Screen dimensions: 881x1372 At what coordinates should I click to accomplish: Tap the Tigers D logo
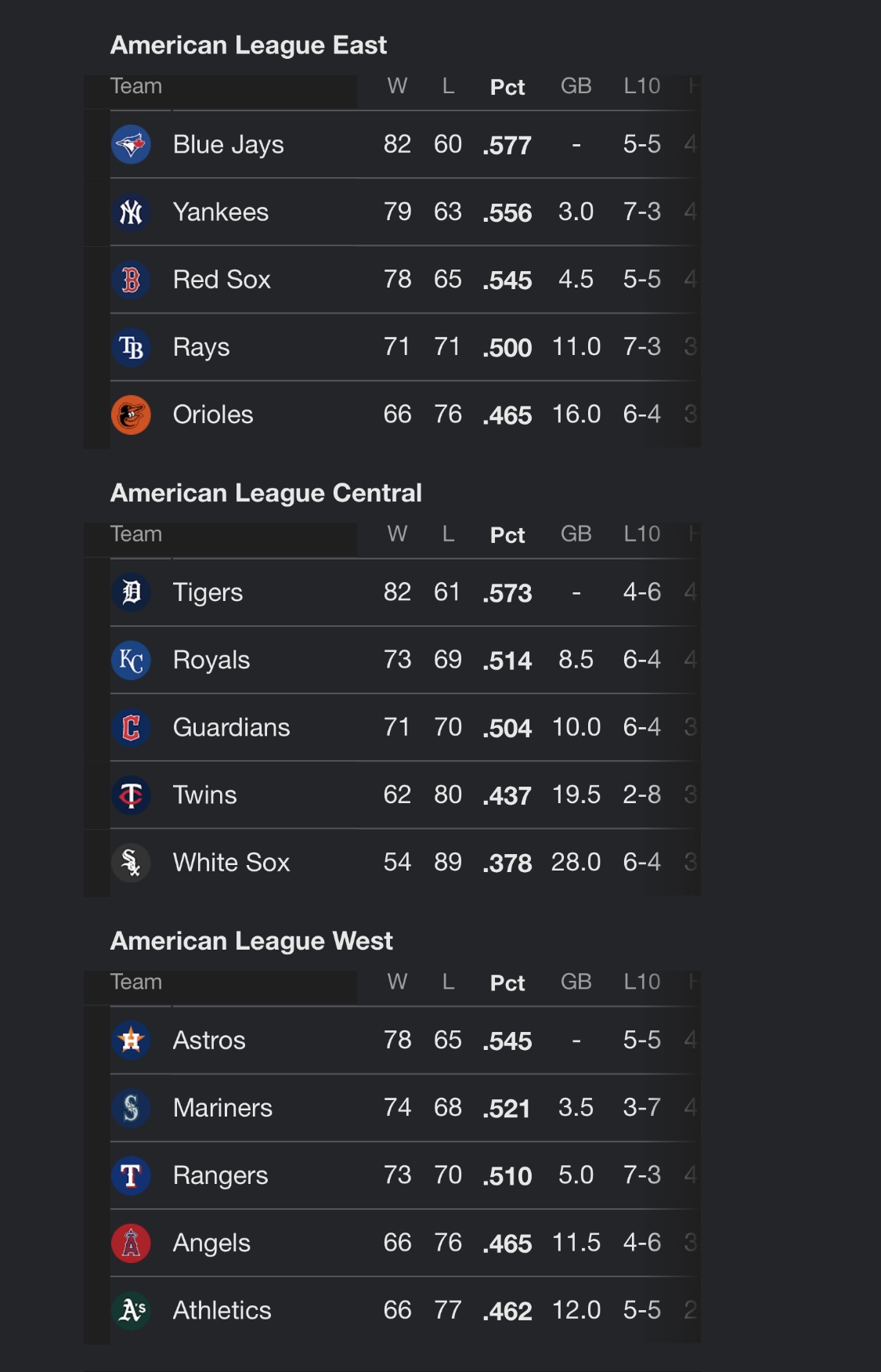[131, 592]
